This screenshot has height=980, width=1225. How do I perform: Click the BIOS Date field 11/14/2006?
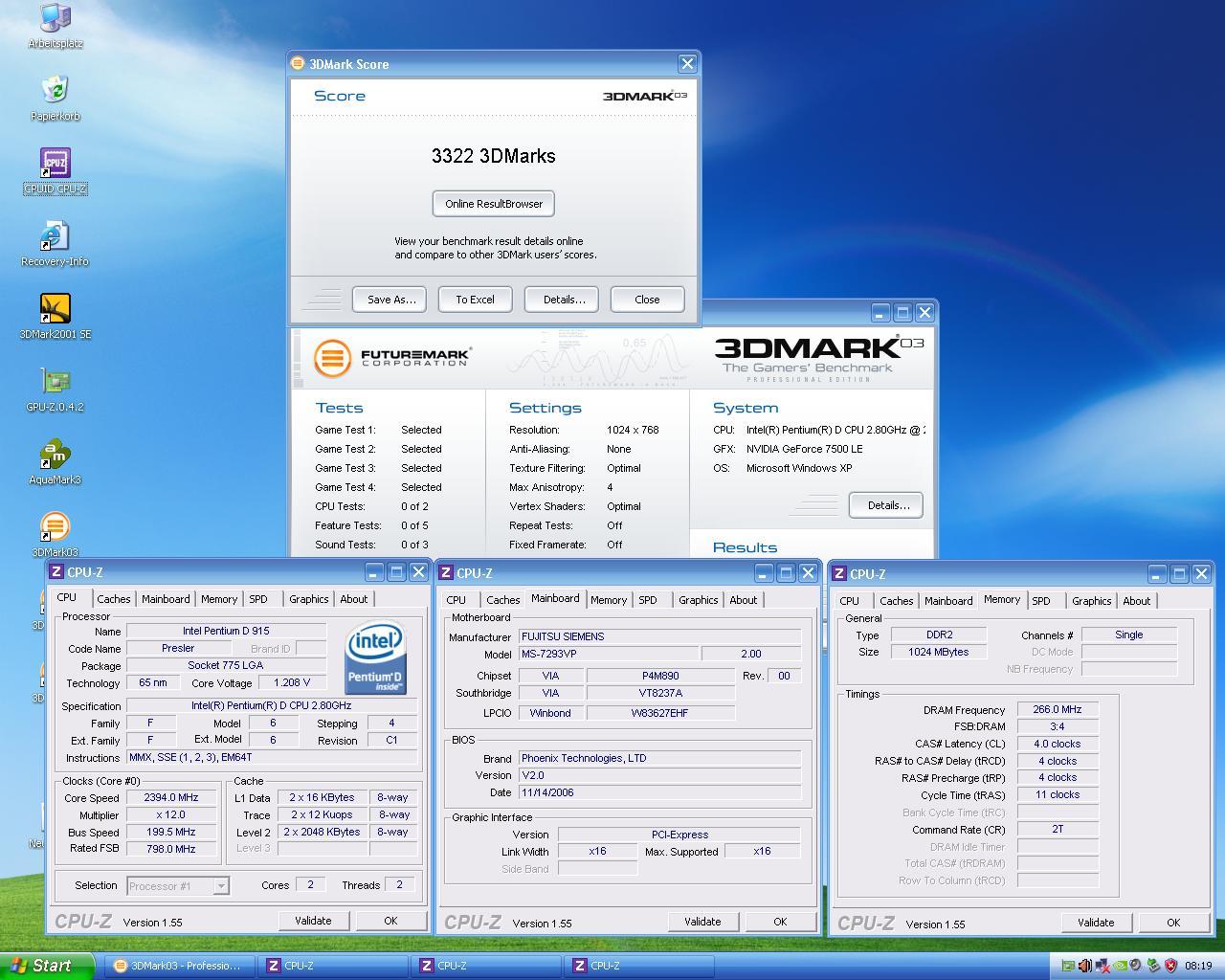coord(659,793)
